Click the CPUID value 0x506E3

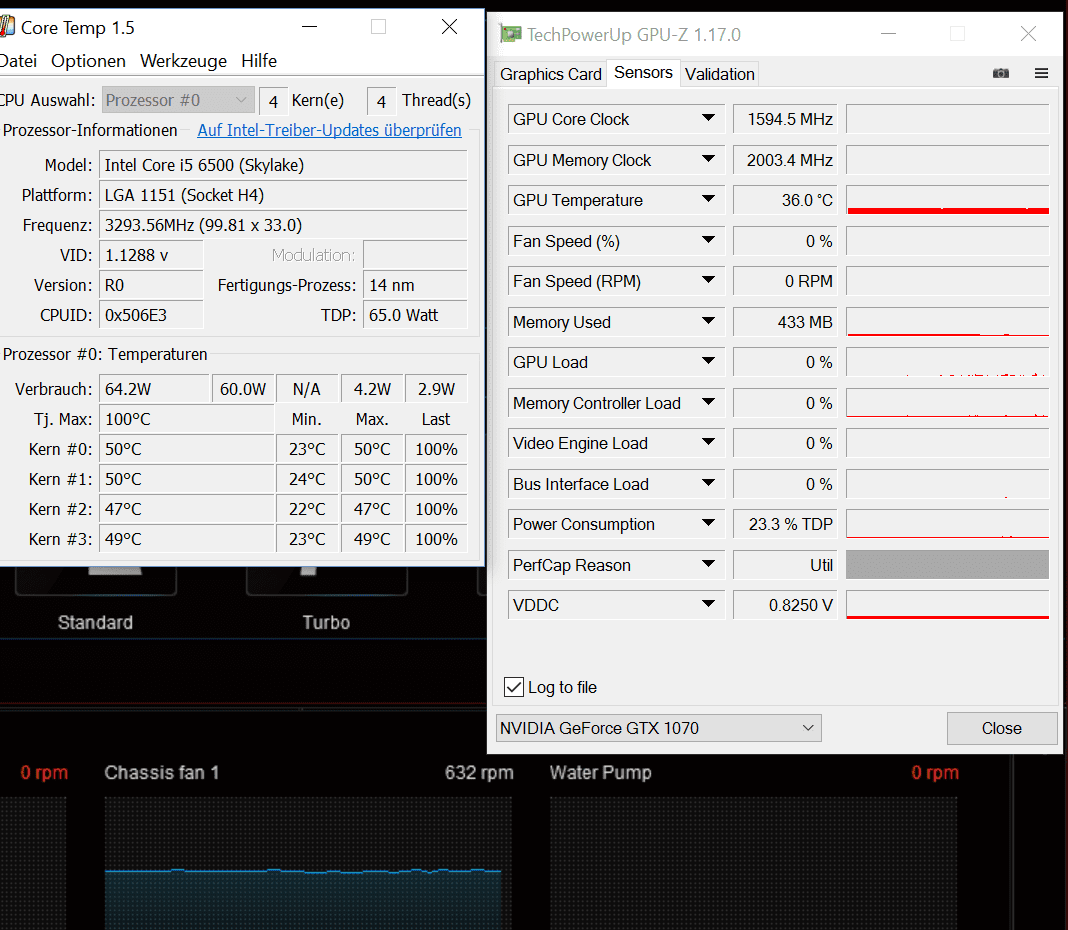(151, 315)
